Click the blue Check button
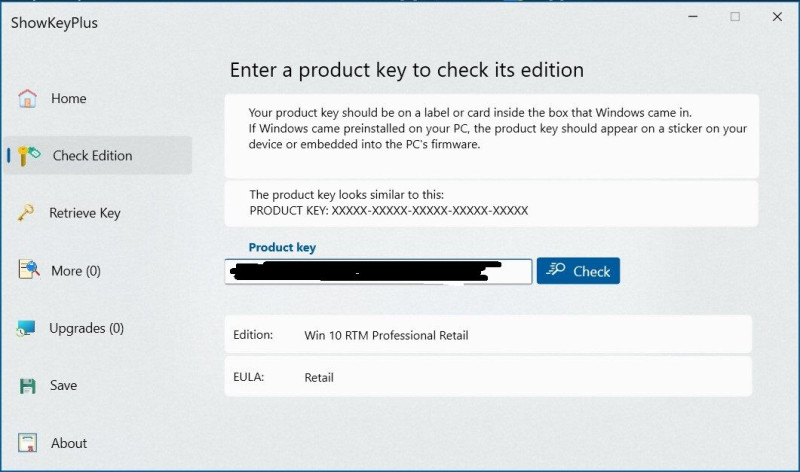 coord(578,270)
